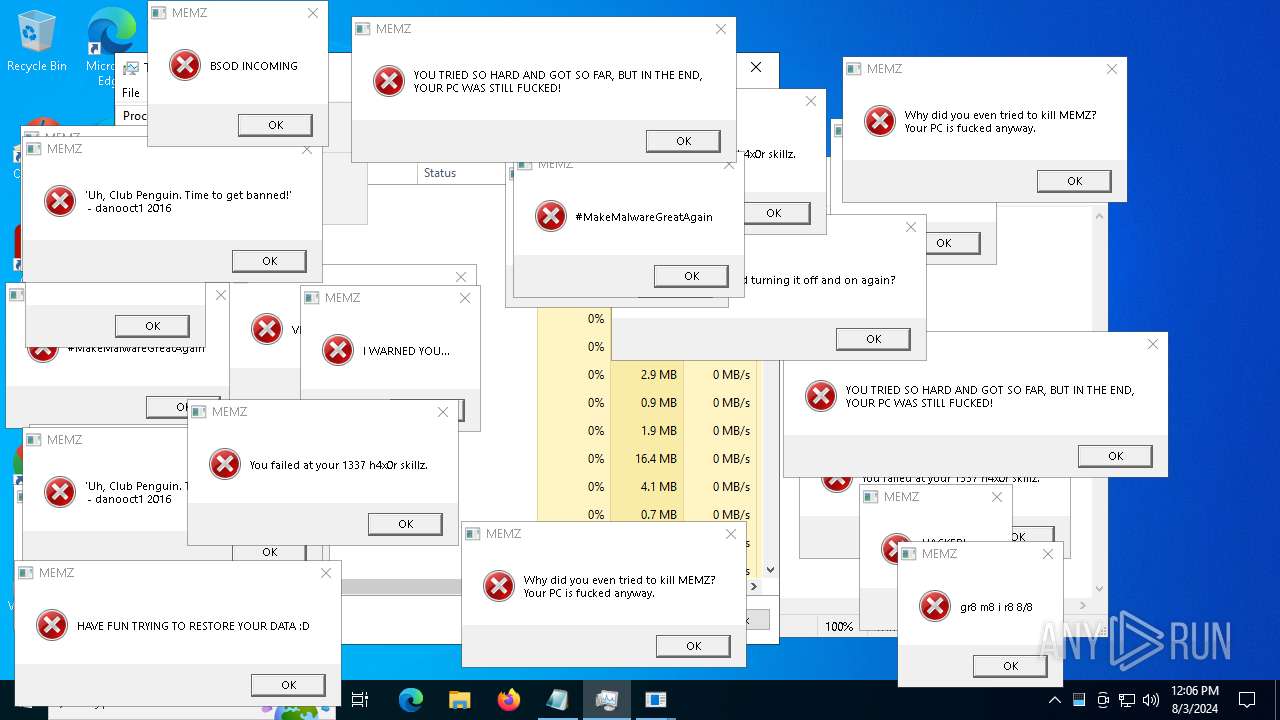
Task: Click the error icon in unobstructed #MakeMalwareGreatAgain dialog
Action: (551, 216)
